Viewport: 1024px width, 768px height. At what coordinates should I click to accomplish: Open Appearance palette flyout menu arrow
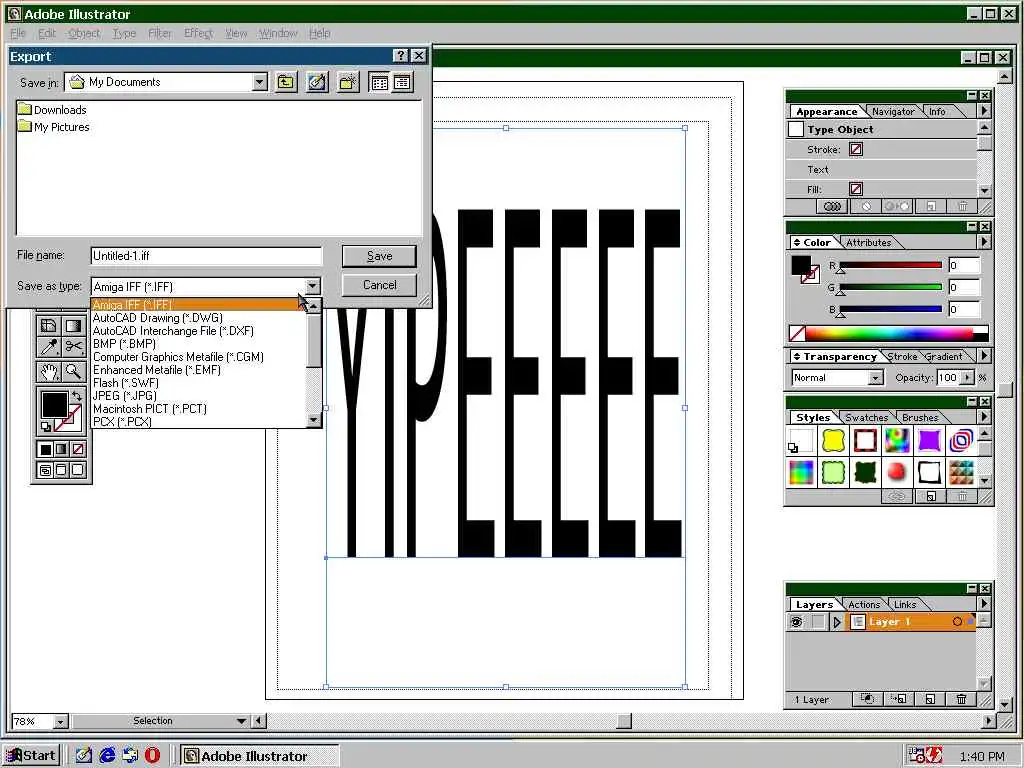click(984, 112)
